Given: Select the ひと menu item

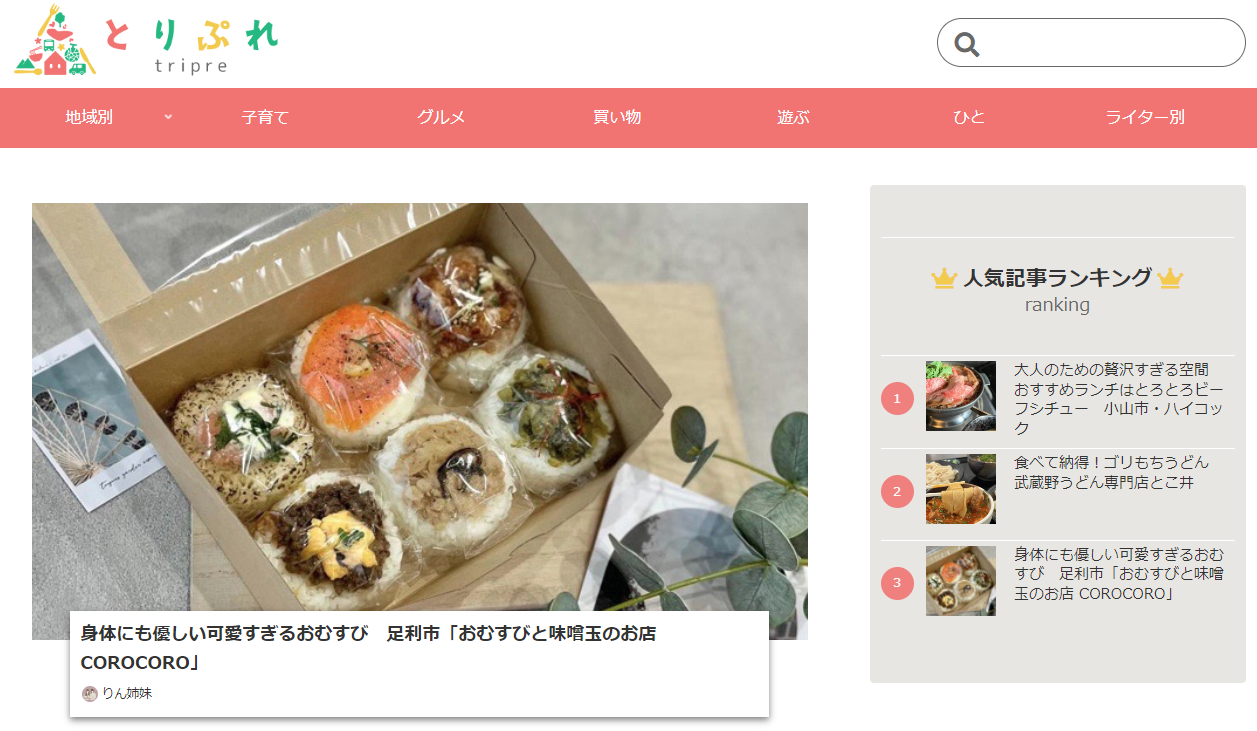Looking at the screenshot, I should coord(969,117).
